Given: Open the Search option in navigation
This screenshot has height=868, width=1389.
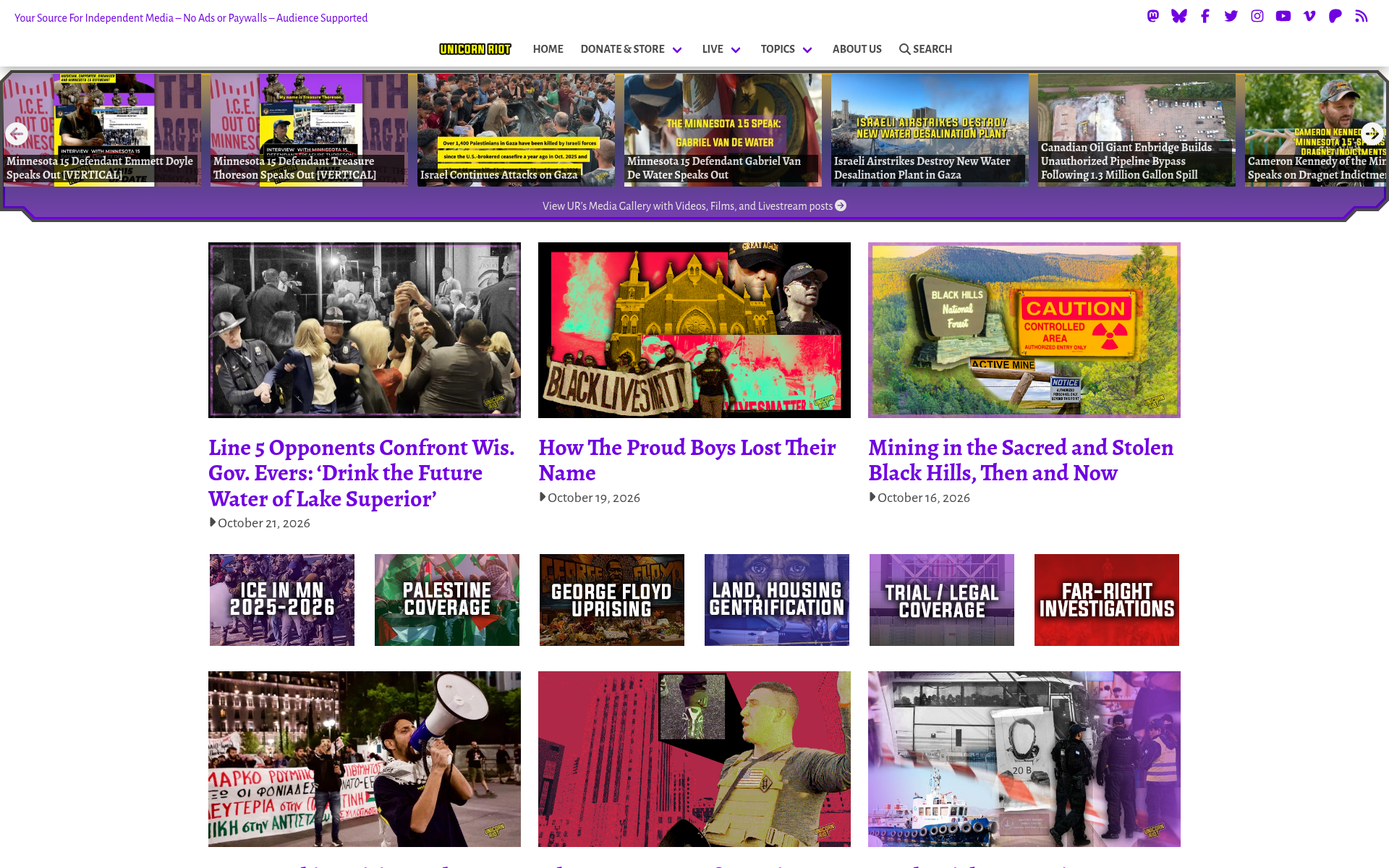Looking at the screenshot, I should tap(925, 49).
